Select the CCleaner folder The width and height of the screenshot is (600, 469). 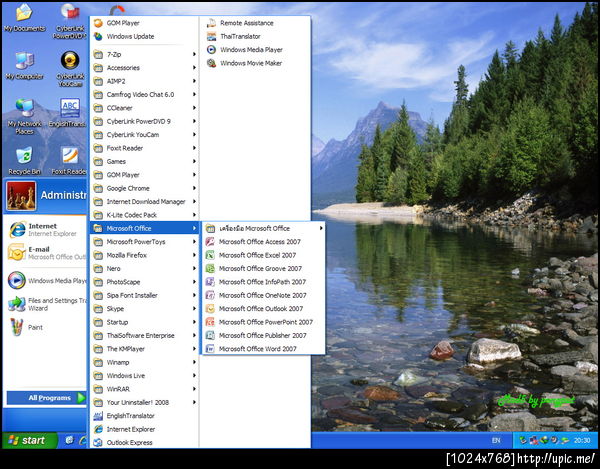coord(145,108)
